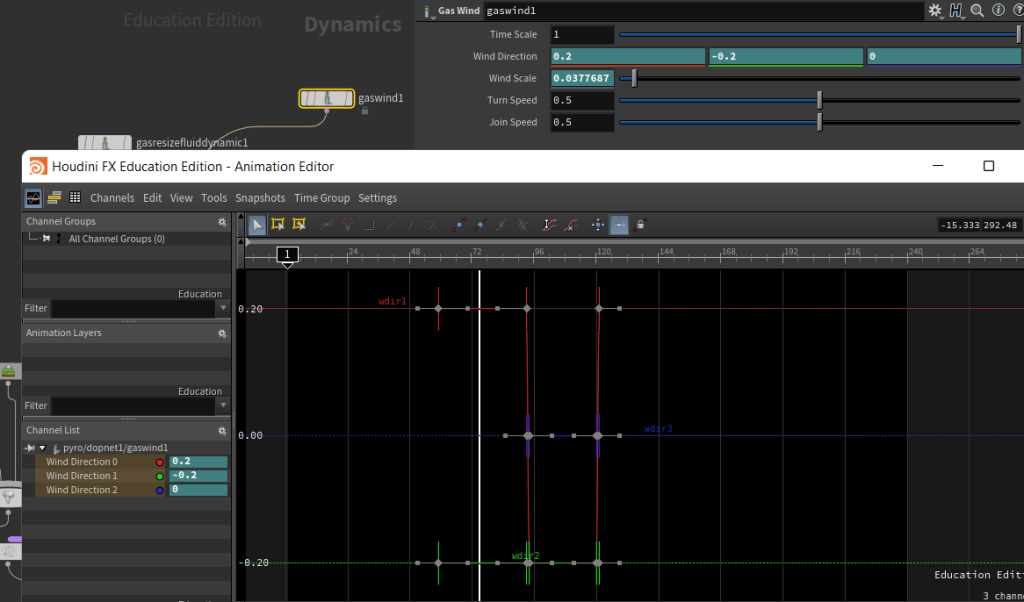Click the Animation Layers Filter text field
The image size is (1024, 602).
point(134,405)
